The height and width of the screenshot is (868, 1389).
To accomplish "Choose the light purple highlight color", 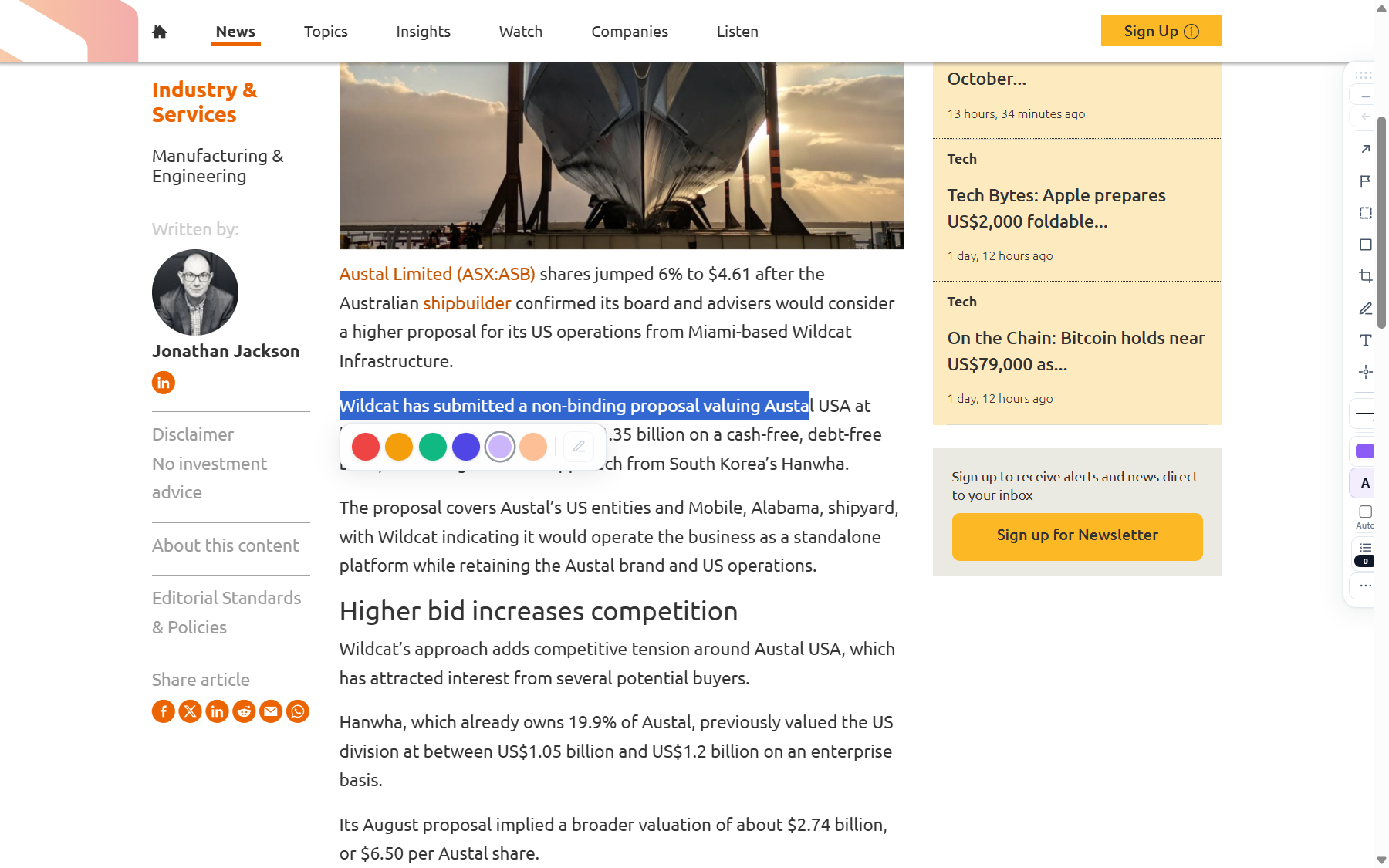I will [500, 447].
